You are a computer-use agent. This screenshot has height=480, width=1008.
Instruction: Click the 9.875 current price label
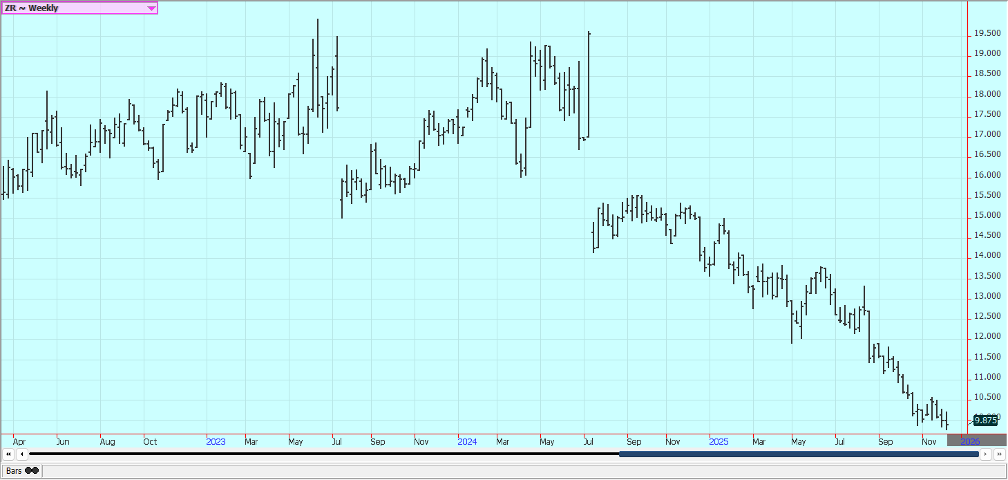[985, 420]
